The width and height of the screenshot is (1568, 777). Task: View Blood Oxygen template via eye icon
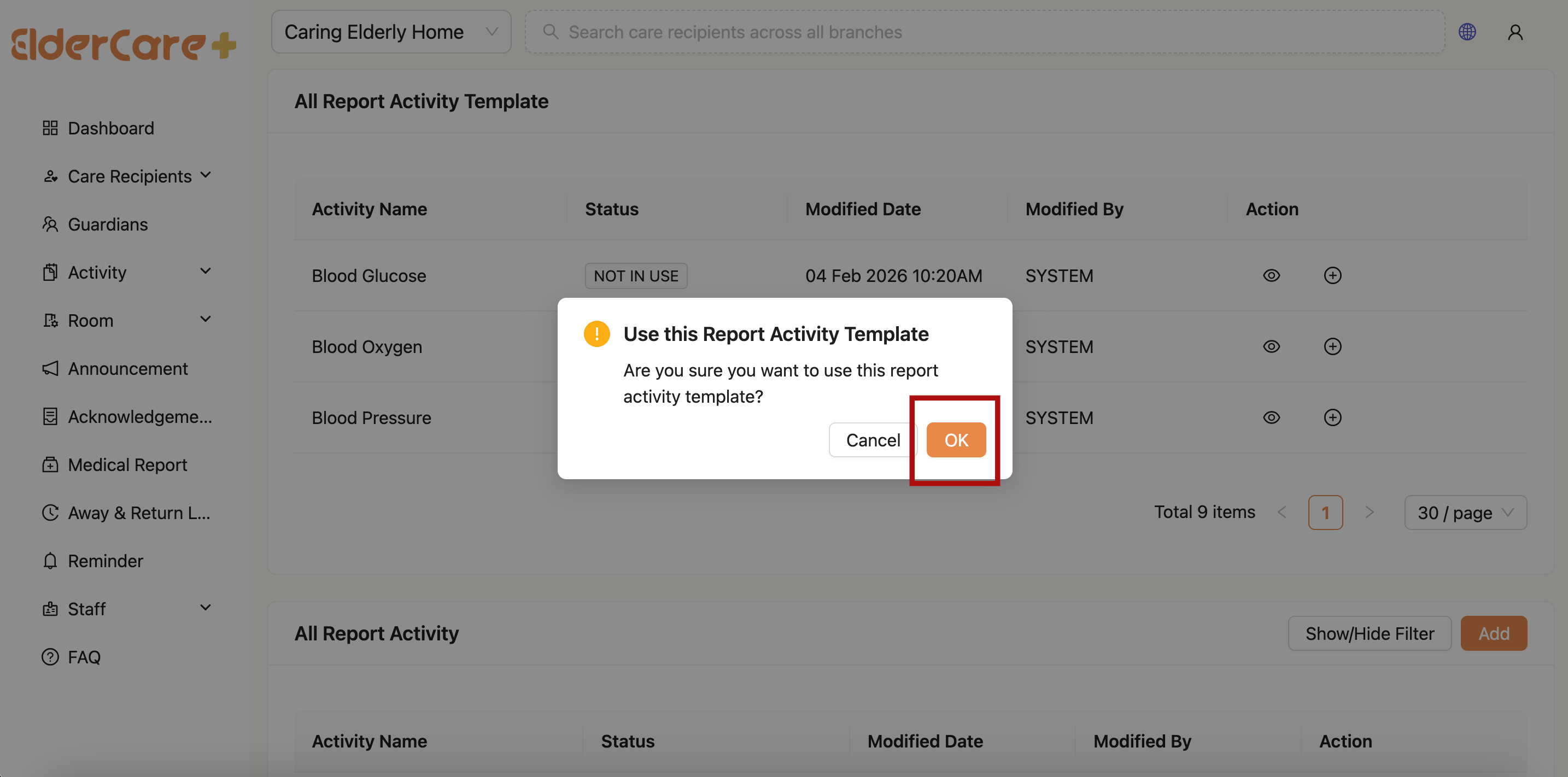[x=1271, y=347]
